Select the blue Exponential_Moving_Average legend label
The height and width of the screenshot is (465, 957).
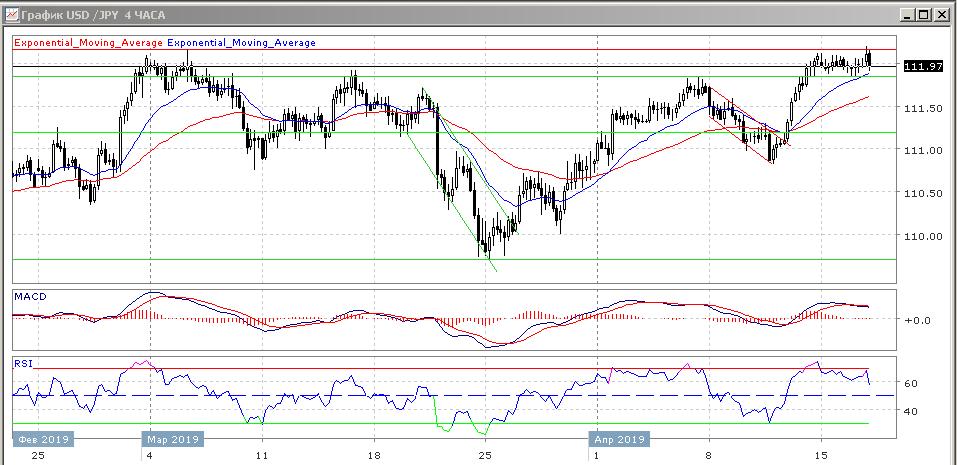point(241,43)
